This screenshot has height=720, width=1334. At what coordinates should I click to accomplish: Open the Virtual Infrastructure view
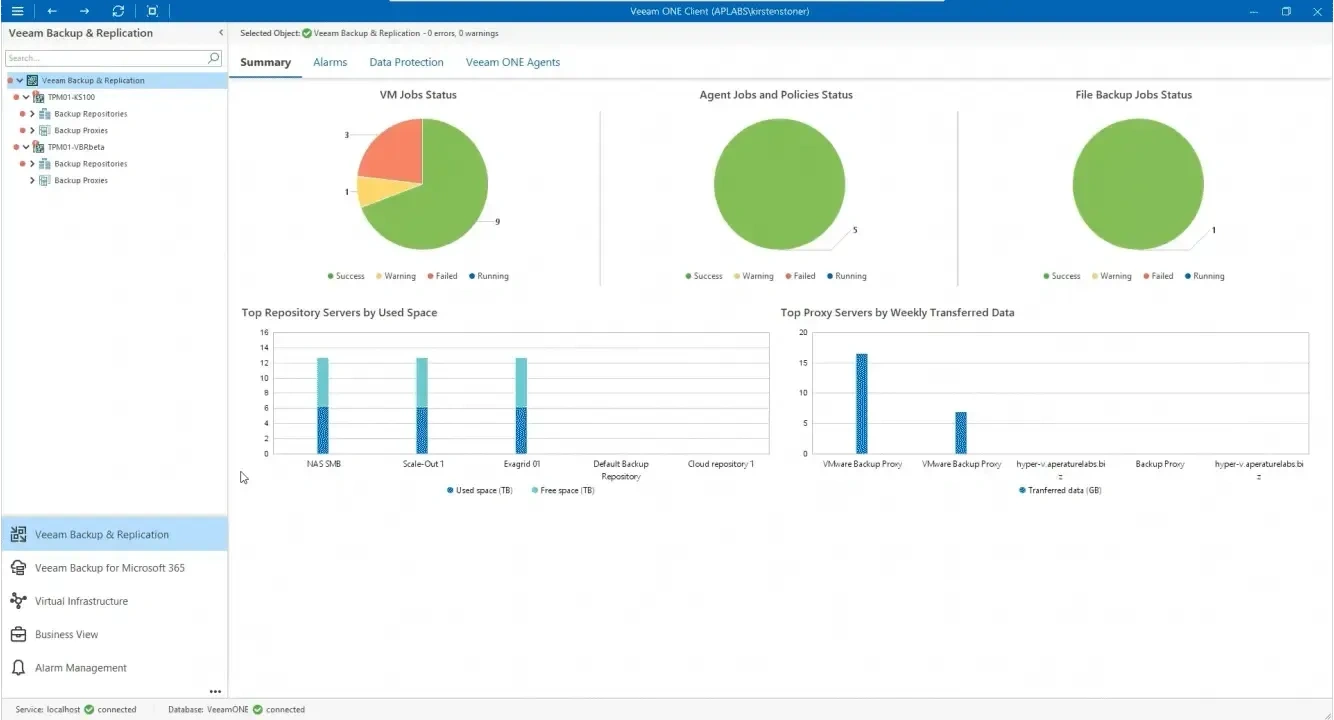coord(82,600)
